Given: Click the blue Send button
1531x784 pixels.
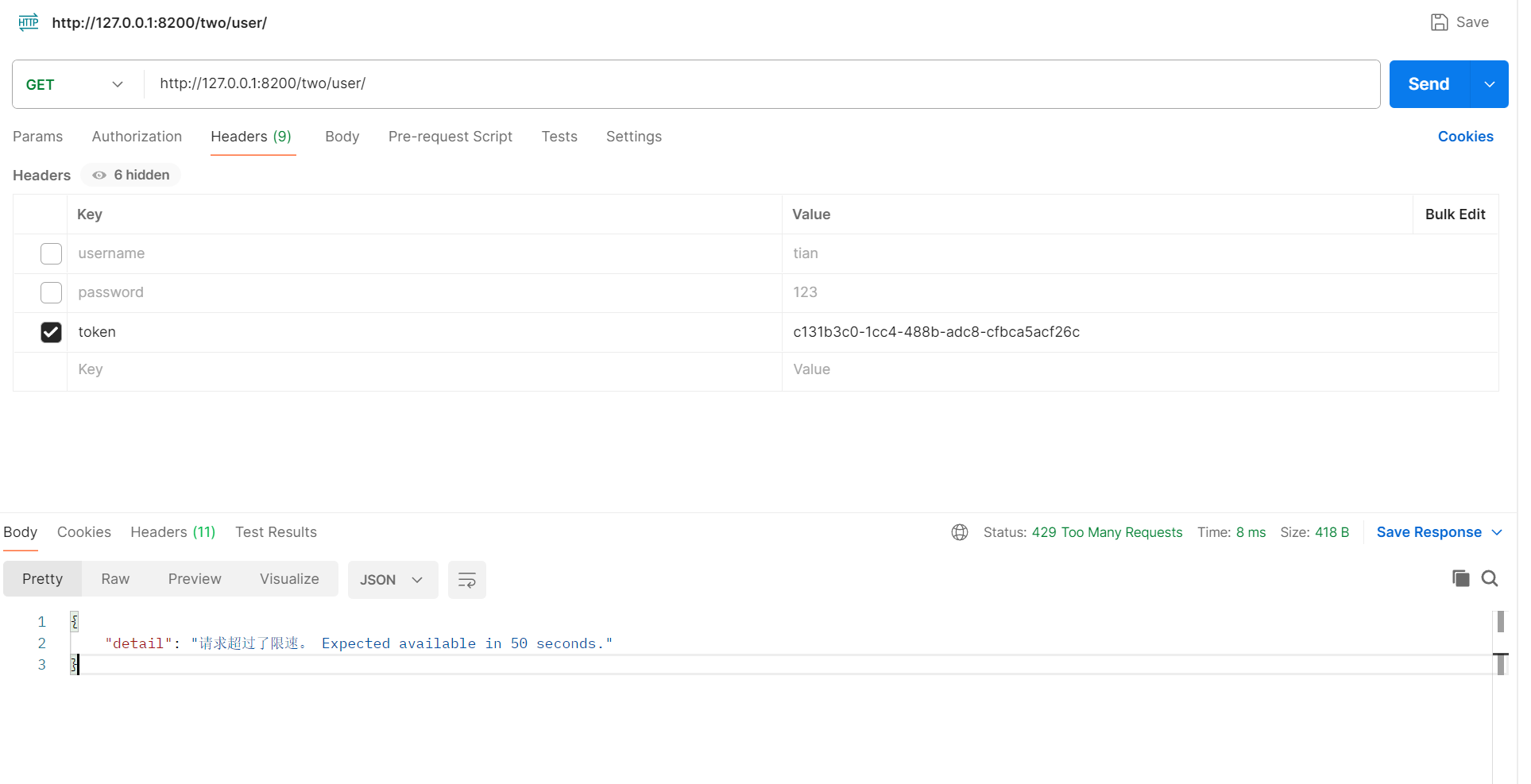Looking at the screenshot, I should [x=1429, y=84].
